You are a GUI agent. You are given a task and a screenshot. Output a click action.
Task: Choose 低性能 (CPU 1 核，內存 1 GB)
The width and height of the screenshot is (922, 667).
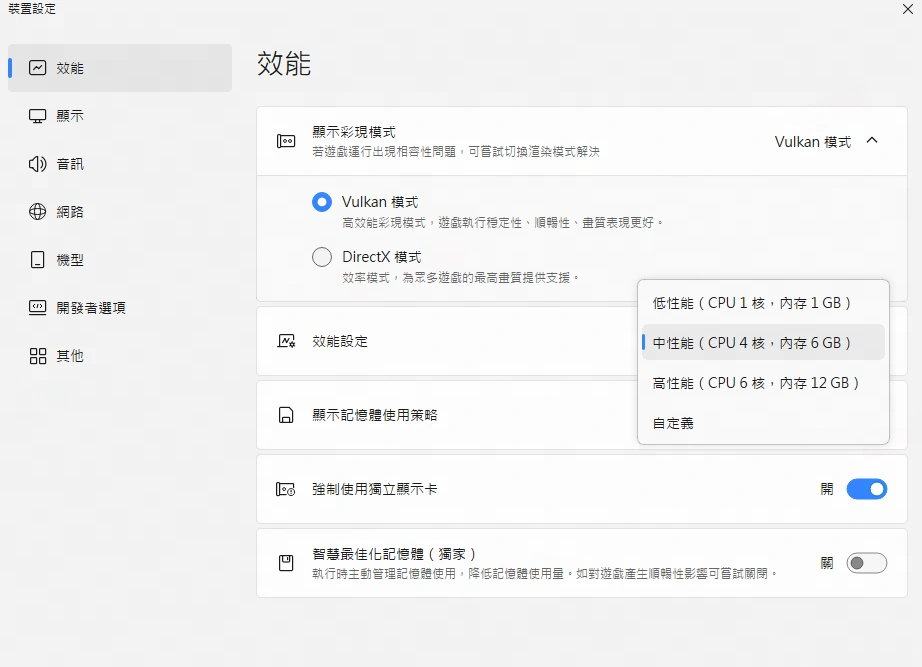tap(763, 303)
